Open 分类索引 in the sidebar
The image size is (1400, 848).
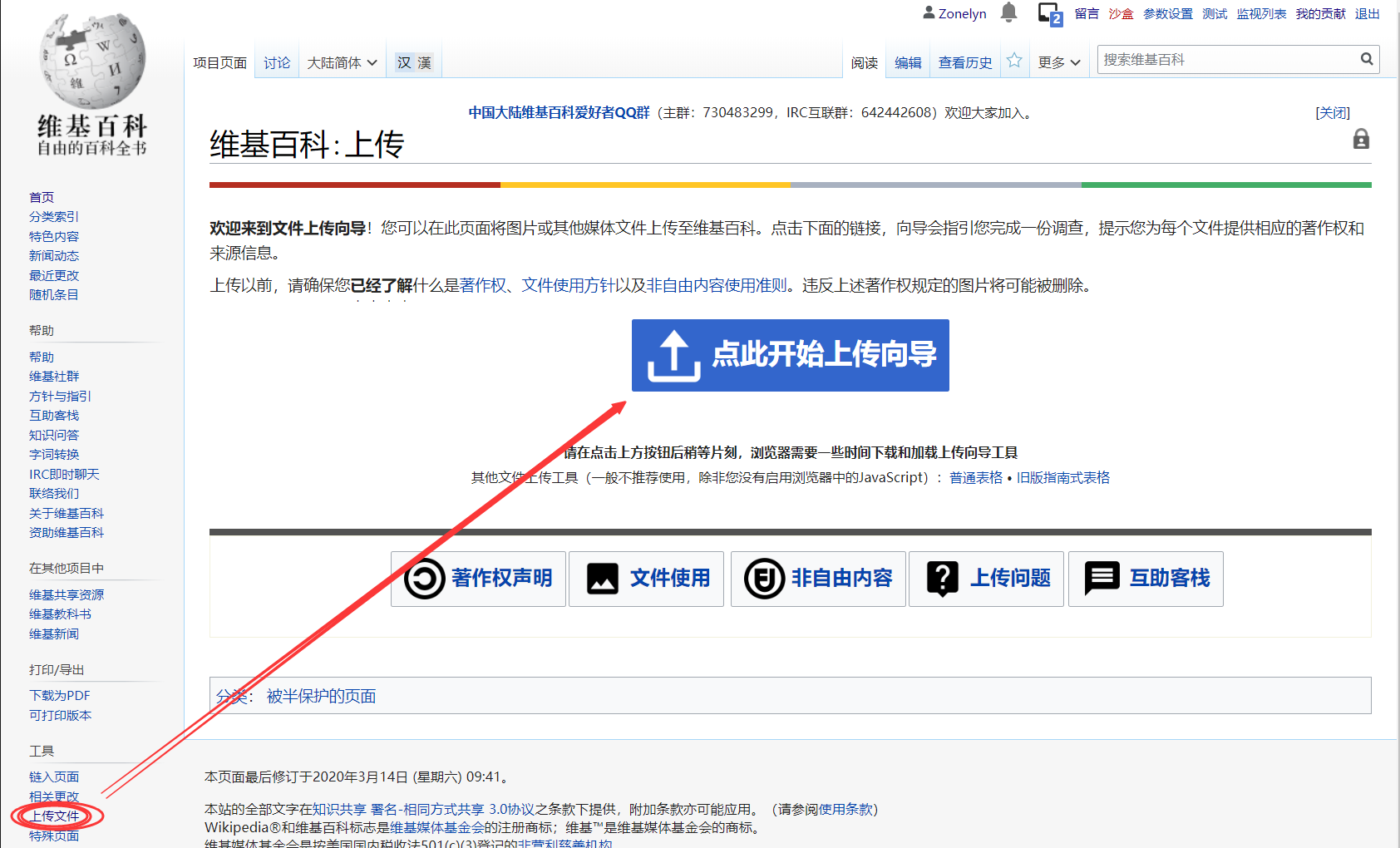click(x=54, y=216)
